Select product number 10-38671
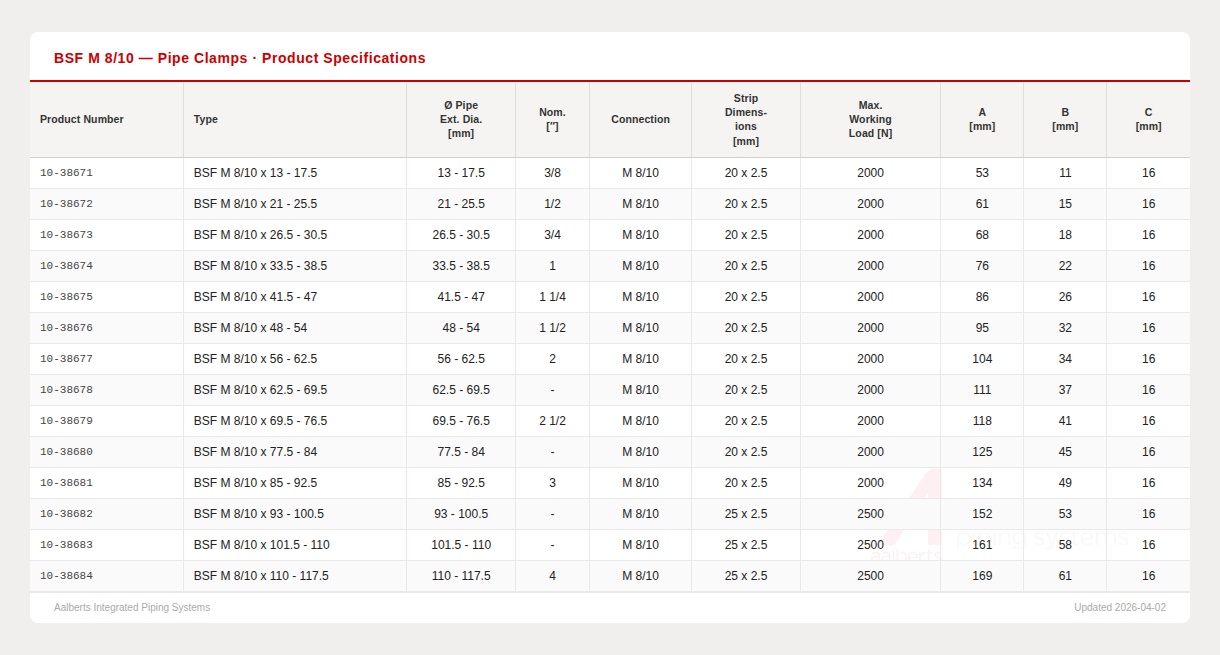This screenshot has height=655, width=1220. pyautogui.click(x=66, y=173)
